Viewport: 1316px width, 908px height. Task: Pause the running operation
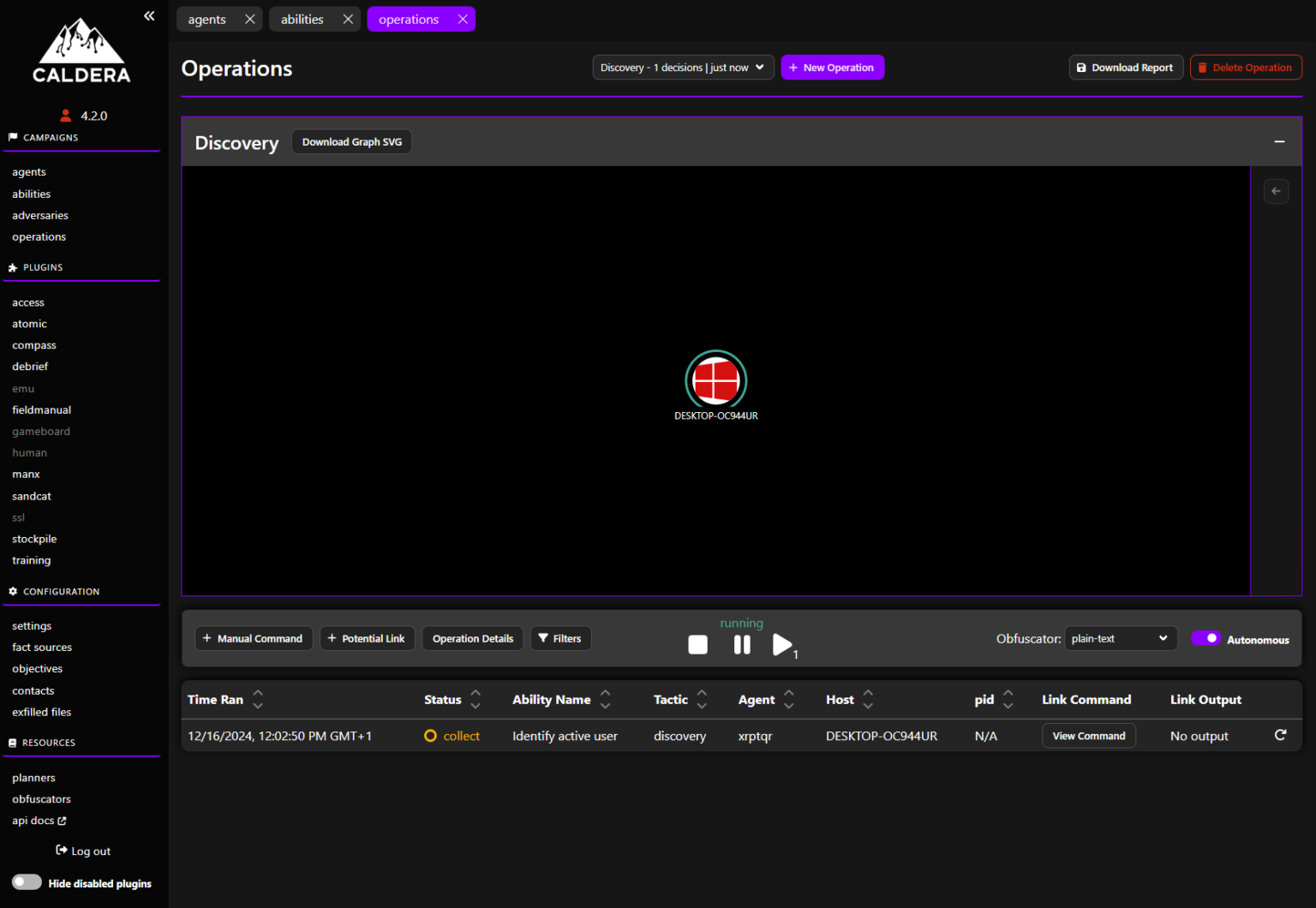tap(742, 645)
